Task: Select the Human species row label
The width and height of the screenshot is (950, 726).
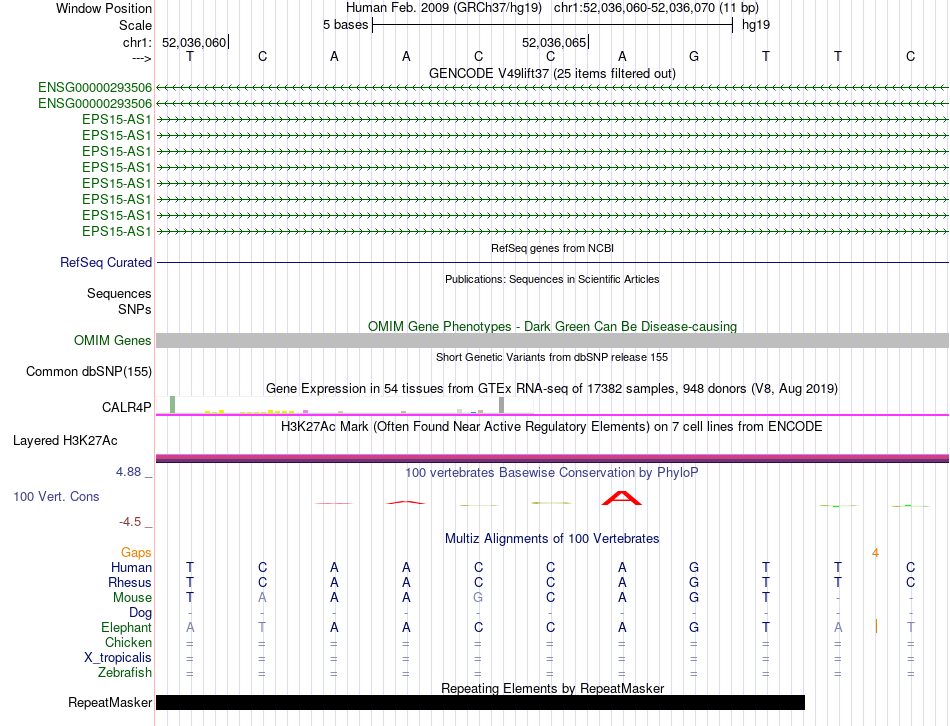Action: (131, 567)
